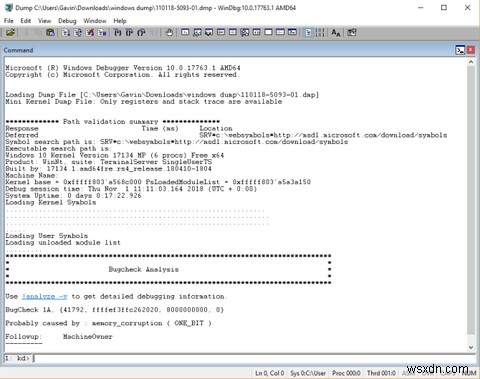Click the 'Built by: 17134.1.amd64fre' line
Viewport: 480px width, 379px height.
pos(108,168)
